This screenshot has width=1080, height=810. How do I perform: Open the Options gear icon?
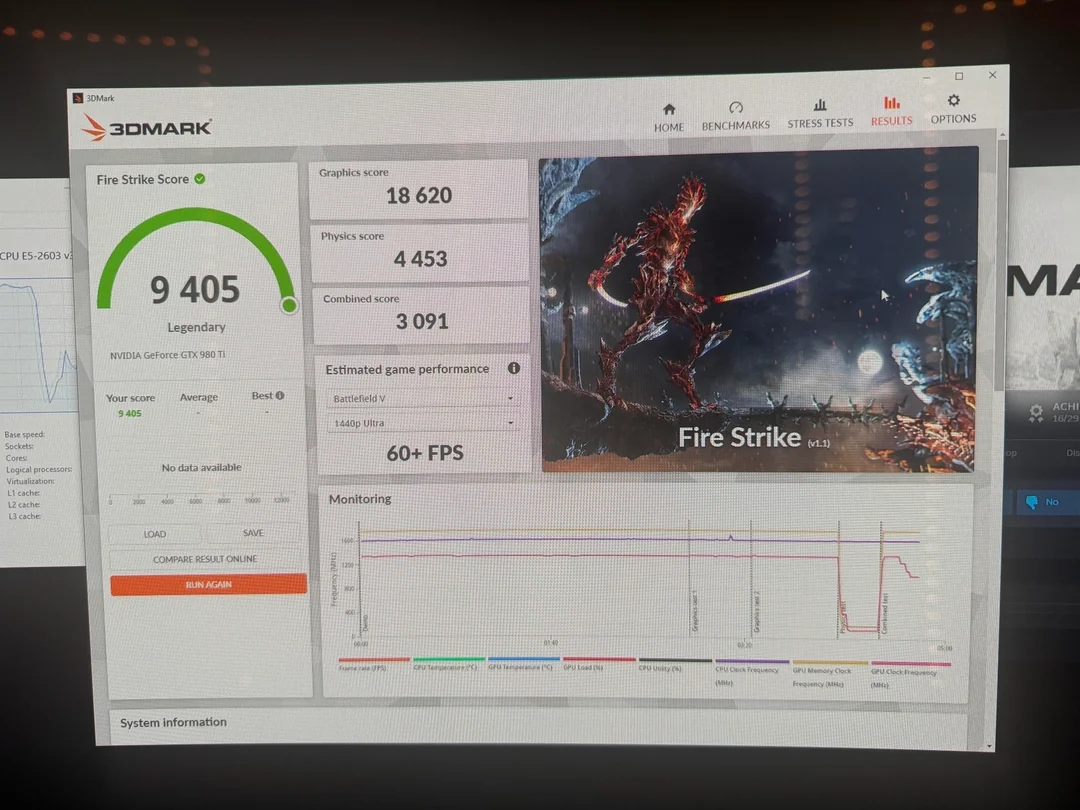[x=953, y=101]
